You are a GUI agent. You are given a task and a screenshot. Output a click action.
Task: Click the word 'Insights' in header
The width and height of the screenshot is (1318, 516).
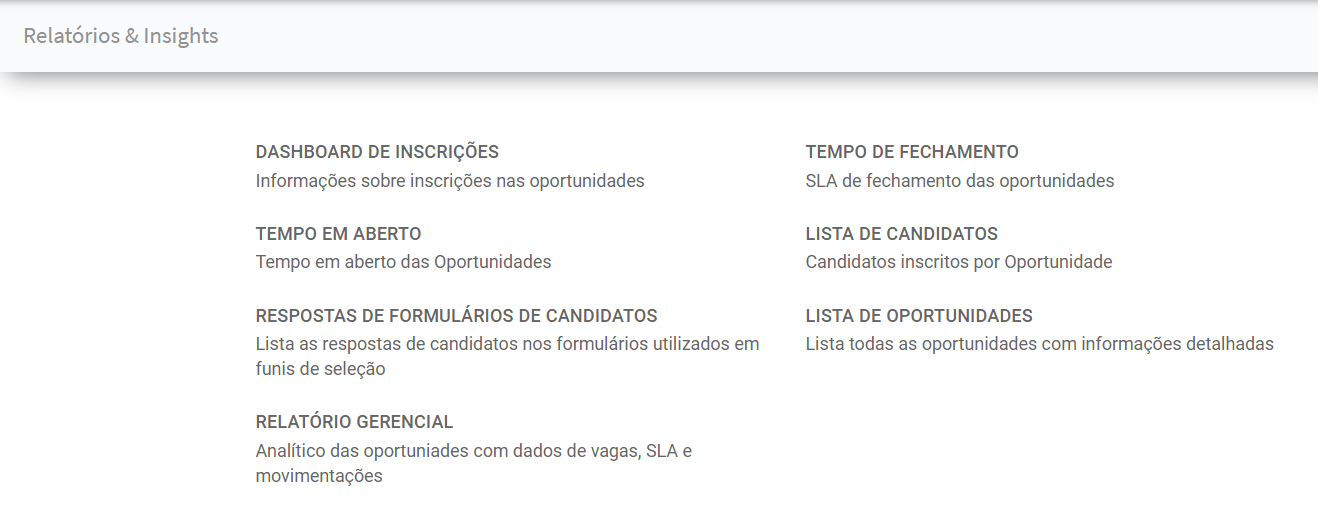click(x=181, y=36)
